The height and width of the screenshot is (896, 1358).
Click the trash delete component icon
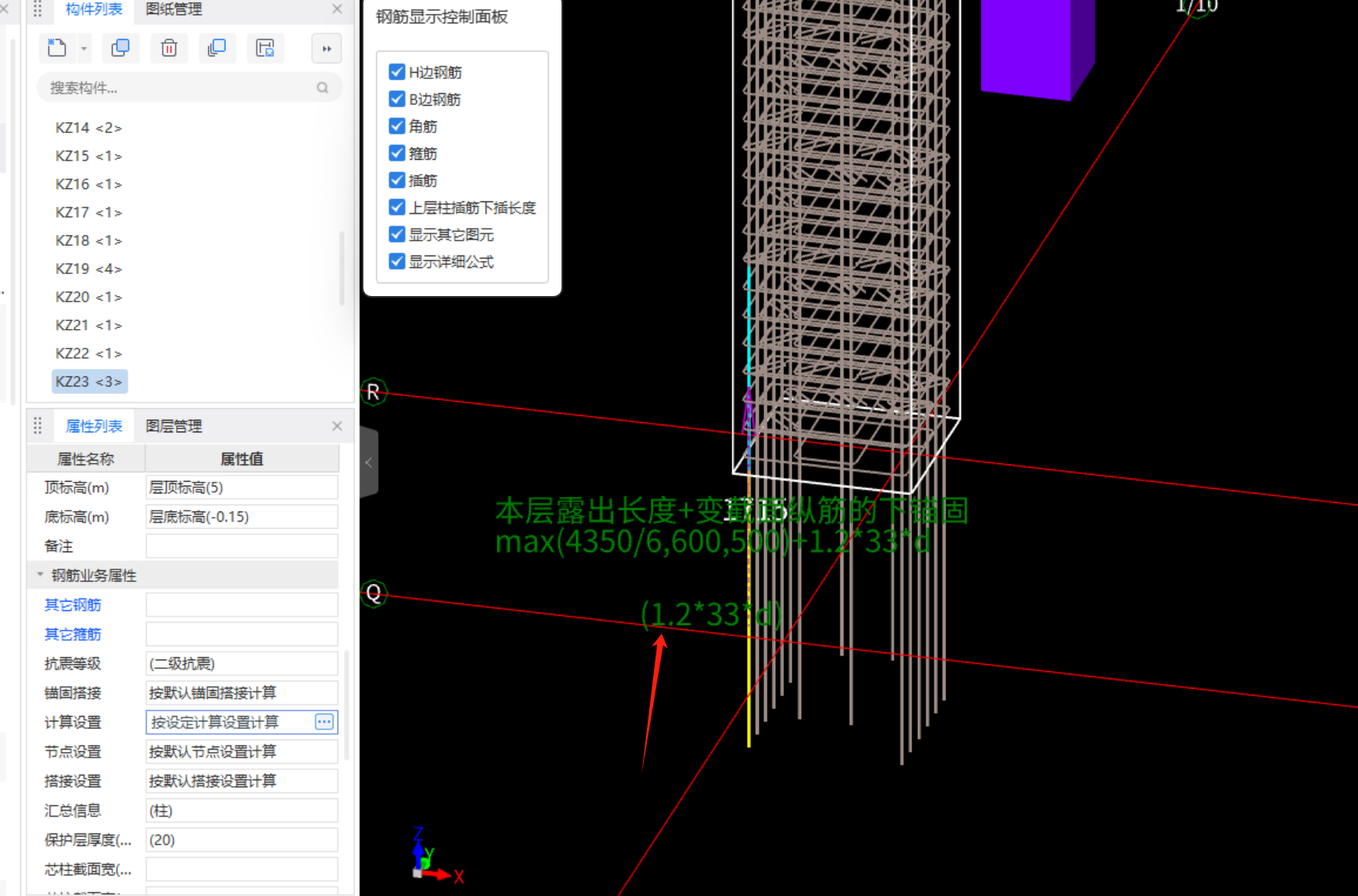[x=168, y=49]
